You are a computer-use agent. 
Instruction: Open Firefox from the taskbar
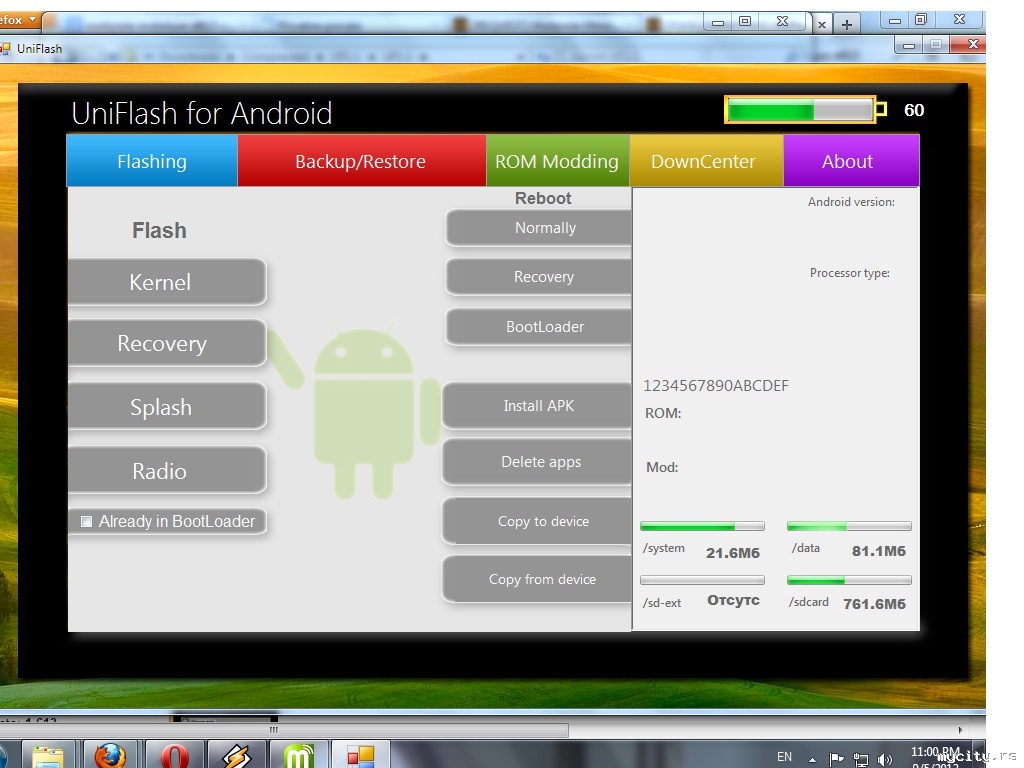110,755
